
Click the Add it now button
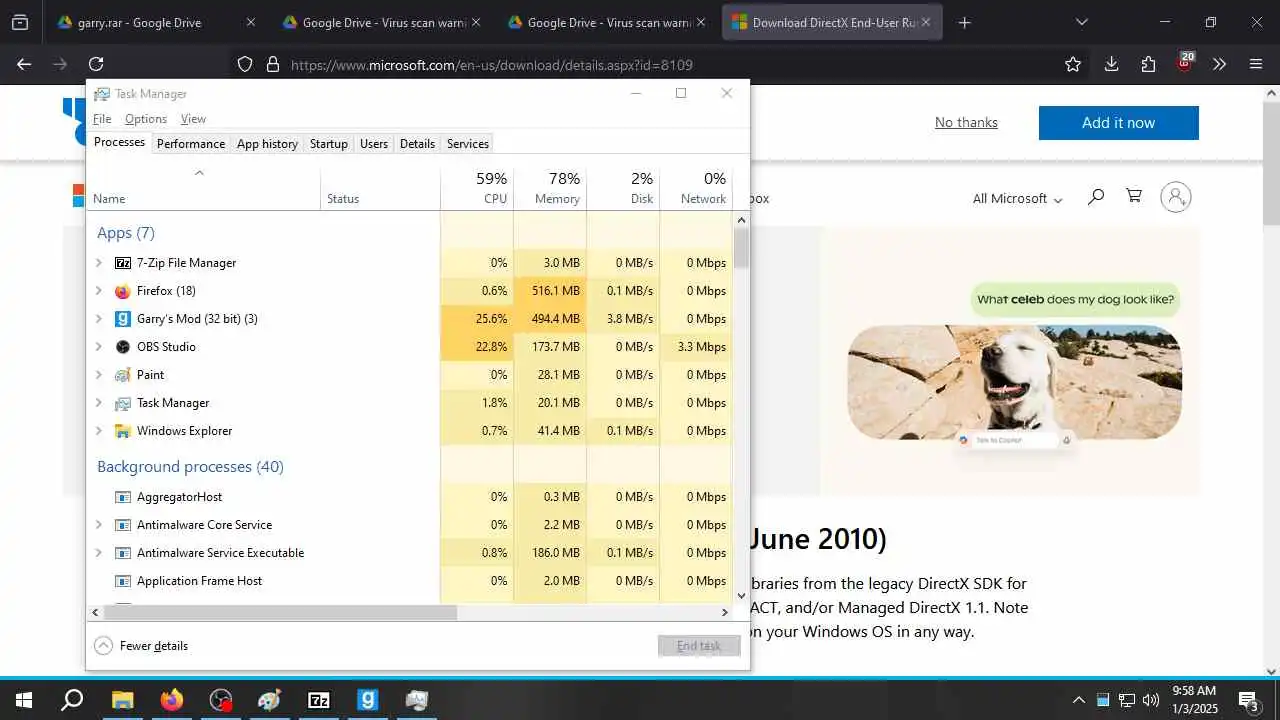click(x=1118, y=123)
